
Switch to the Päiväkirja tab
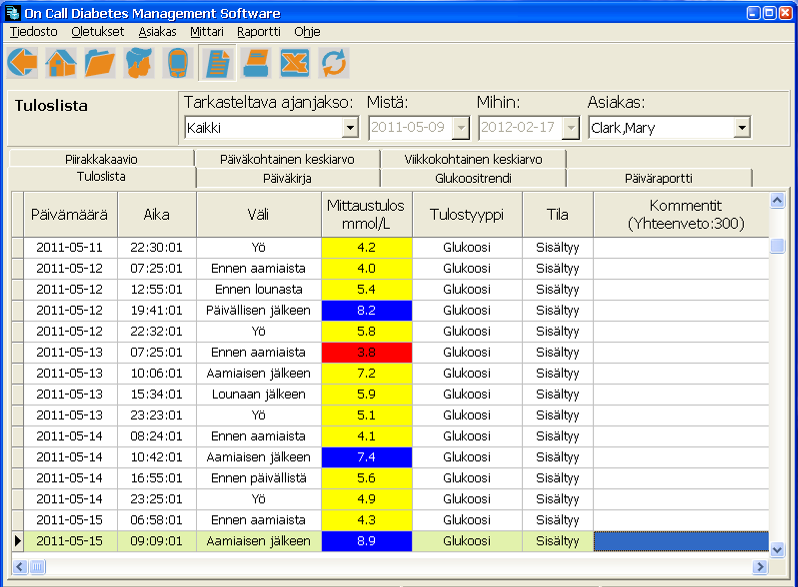pos(287,179)
